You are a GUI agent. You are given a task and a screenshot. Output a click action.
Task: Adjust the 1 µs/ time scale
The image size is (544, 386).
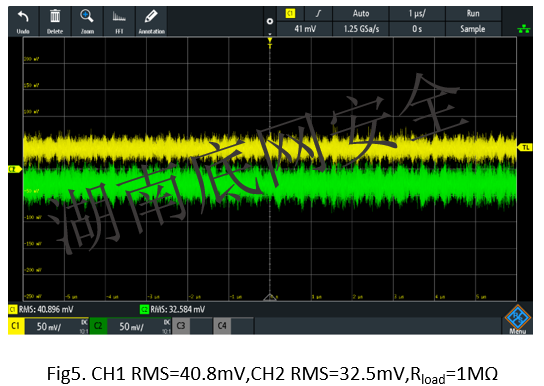(417, 14)
